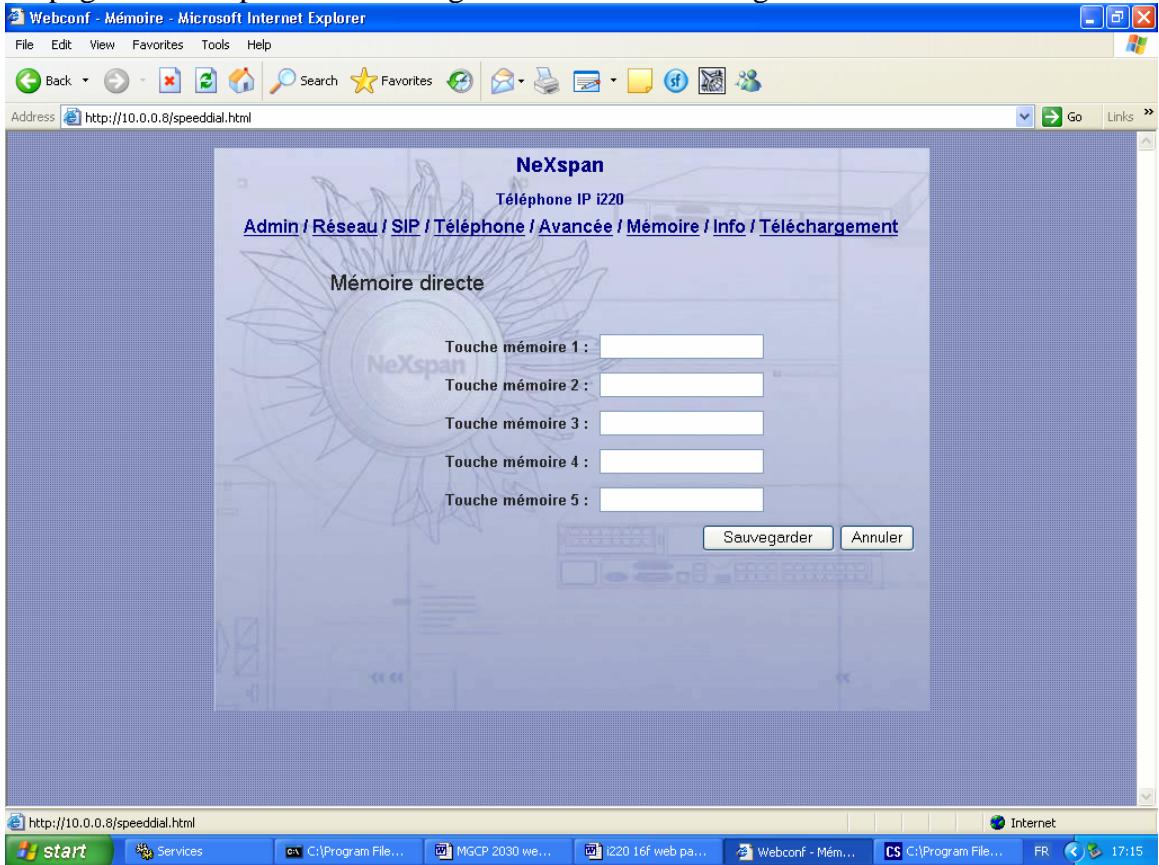1159x865 pixels.
Task: Click the Annuler button
Action: 876,537
